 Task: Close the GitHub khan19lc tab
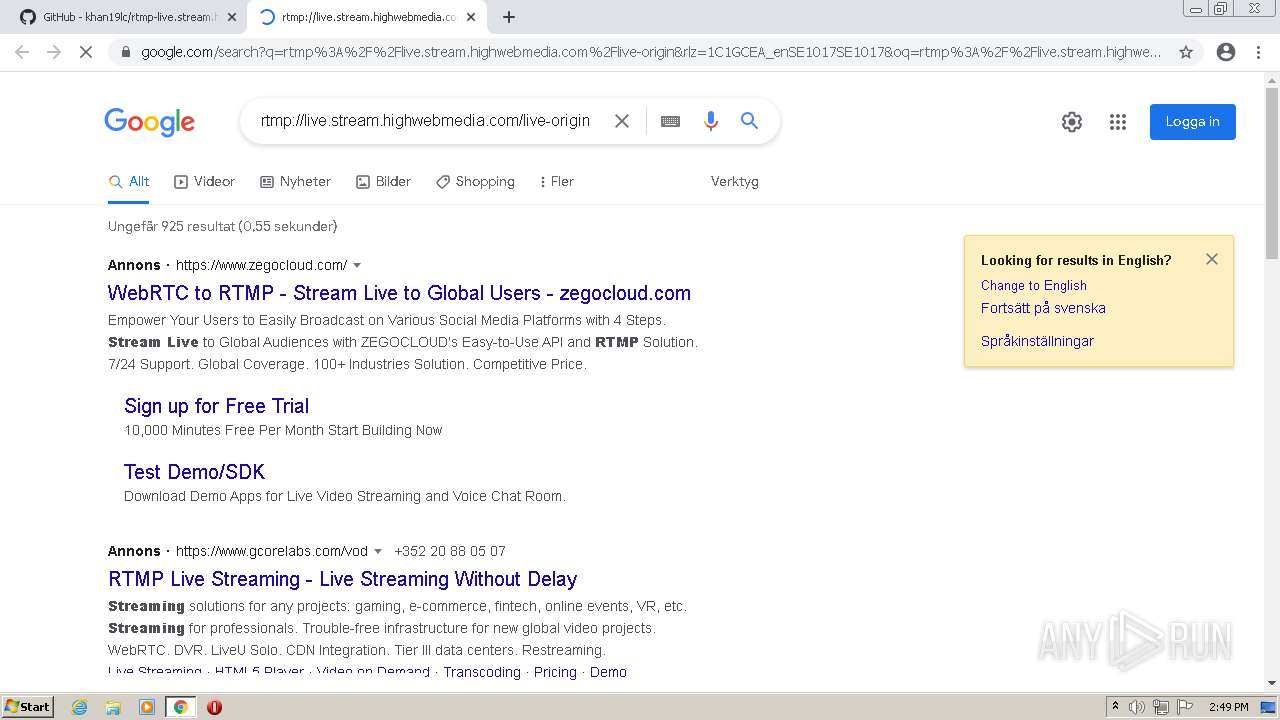click(x=232, y=17)
